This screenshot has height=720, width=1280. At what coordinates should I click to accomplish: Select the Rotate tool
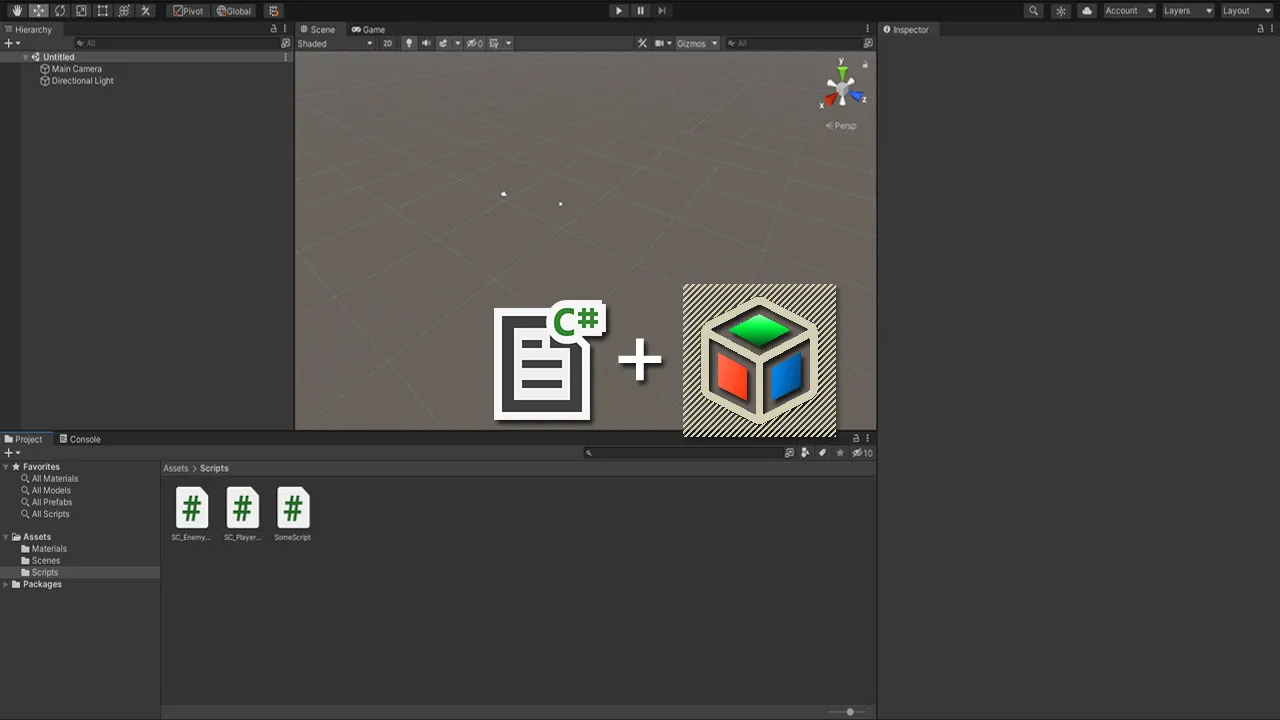point(60,11)
